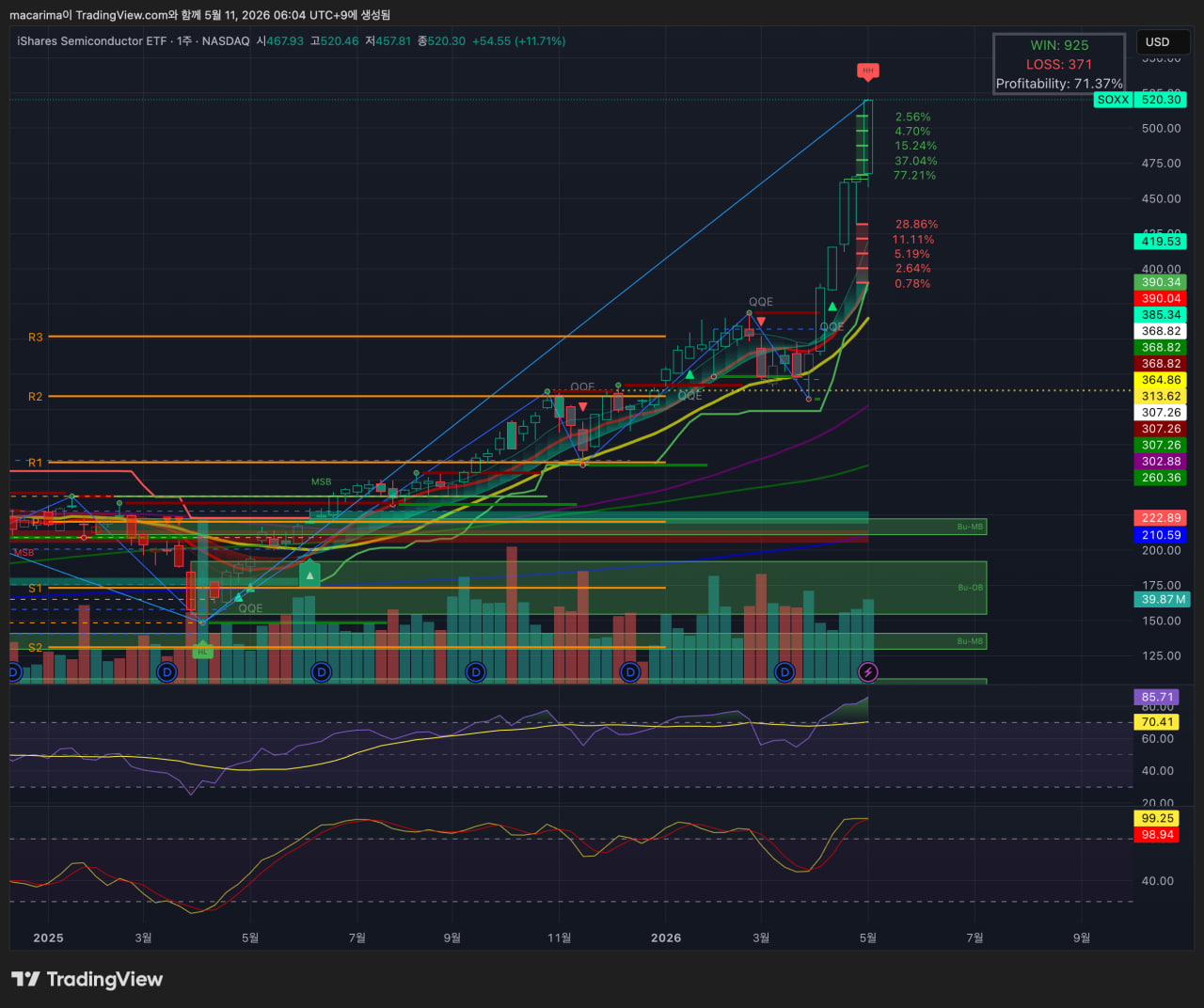Click the 520.30 current price label
The image size is (1204, 1008).
point(1161,100)
